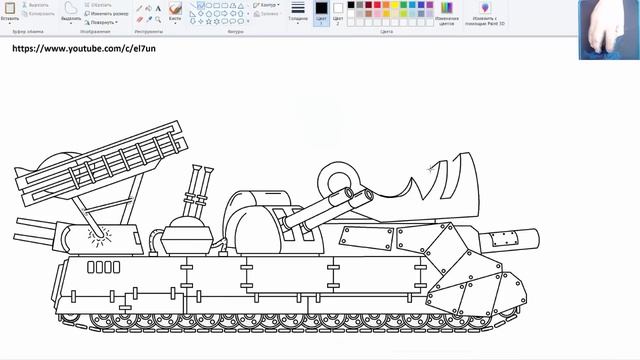Click the Brushes (Кисти) icon

(175, 8)
